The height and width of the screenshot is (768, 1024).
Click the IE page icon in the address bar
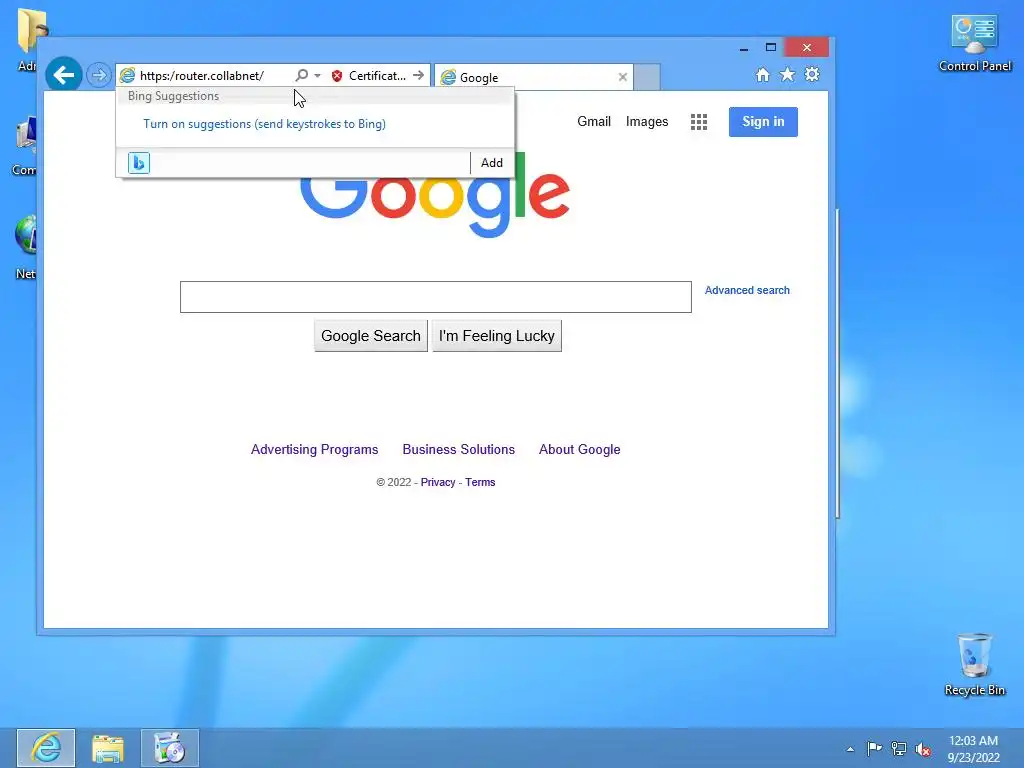128,76
